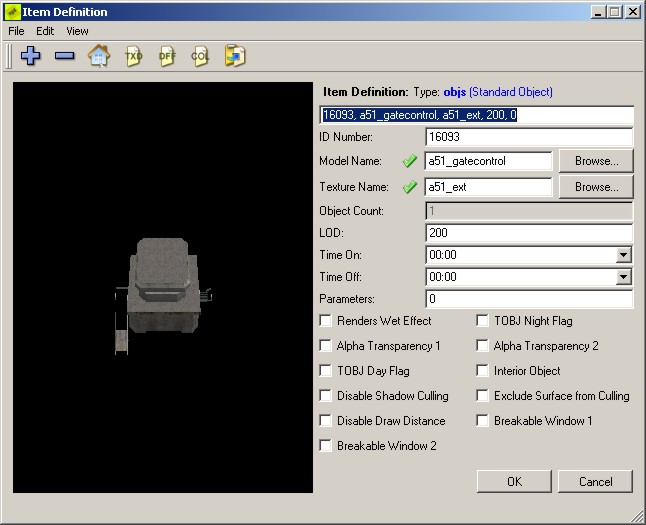Close the Item Definition window
Screen dimensions: 646x525
click(632, 12)
